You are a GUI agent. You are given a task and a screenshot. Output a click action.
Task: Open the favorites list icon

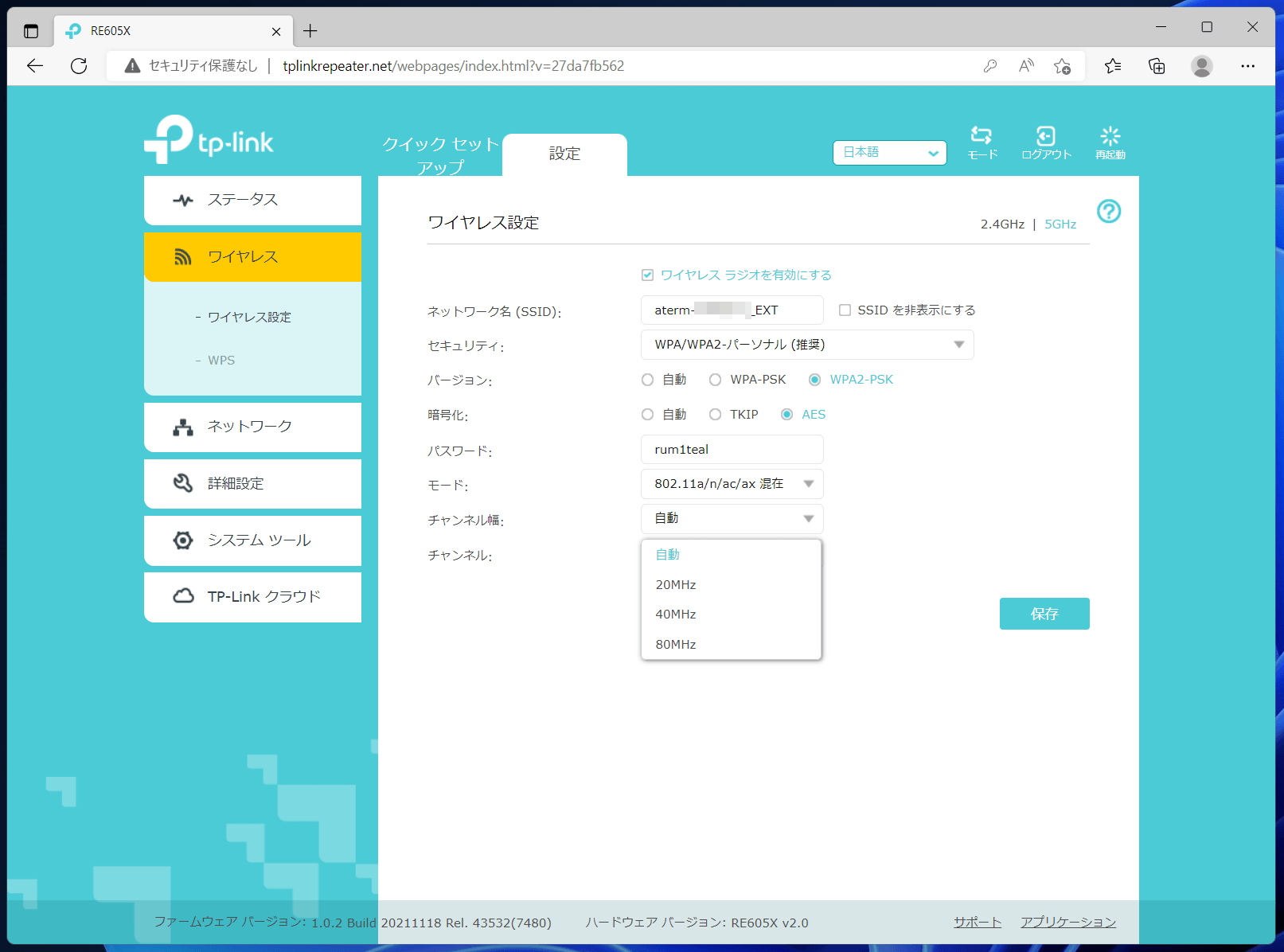pos(1113,66)
